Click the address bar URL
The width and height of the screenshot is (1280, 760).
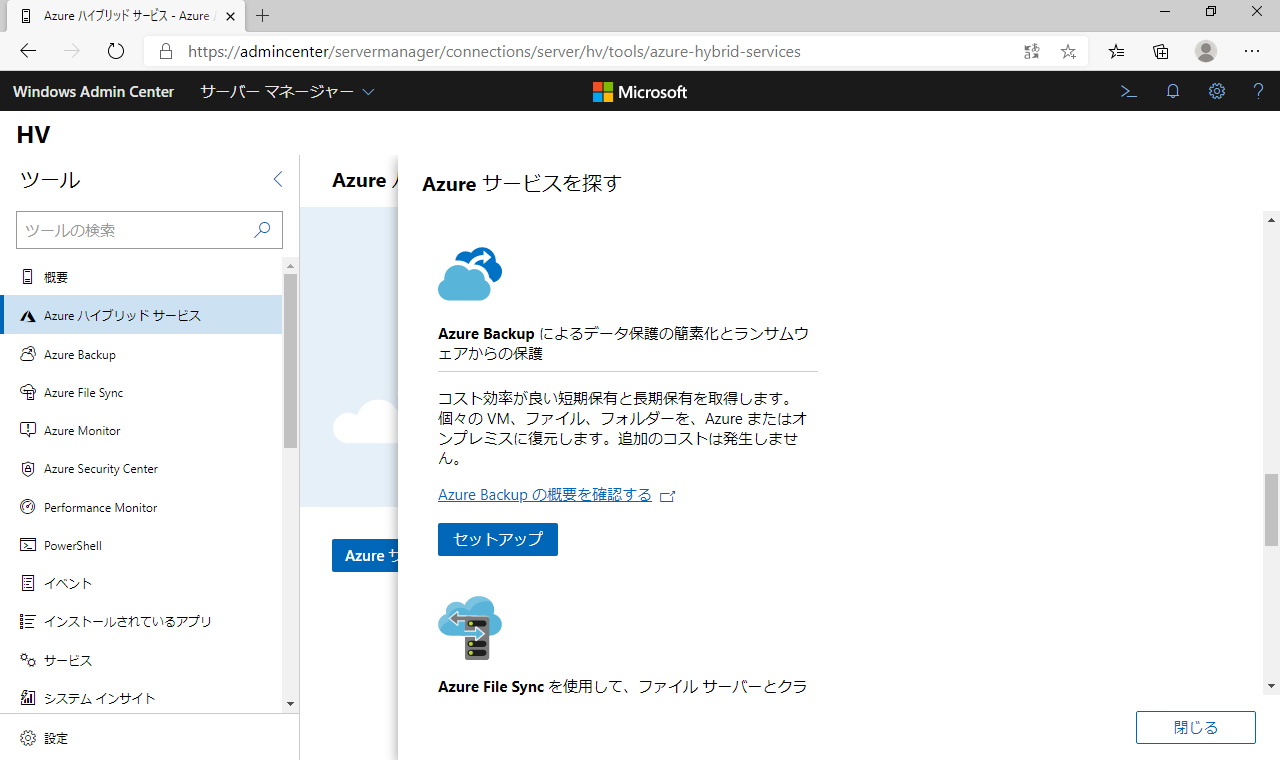click(x=495, y=51)
